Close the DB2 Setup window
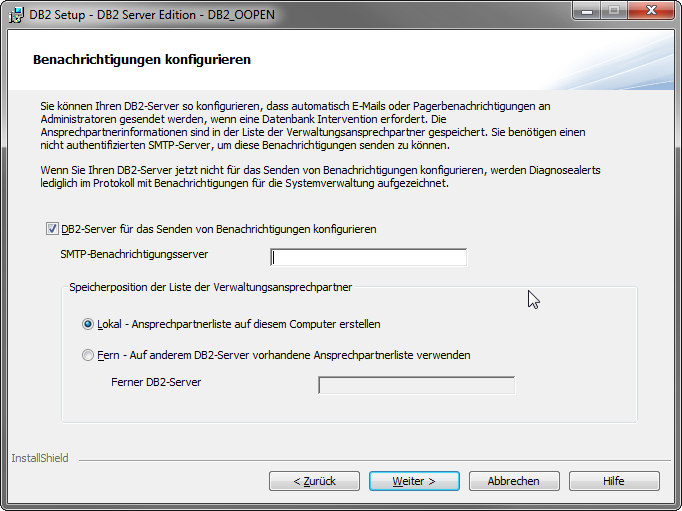 (x=651, y=11)
